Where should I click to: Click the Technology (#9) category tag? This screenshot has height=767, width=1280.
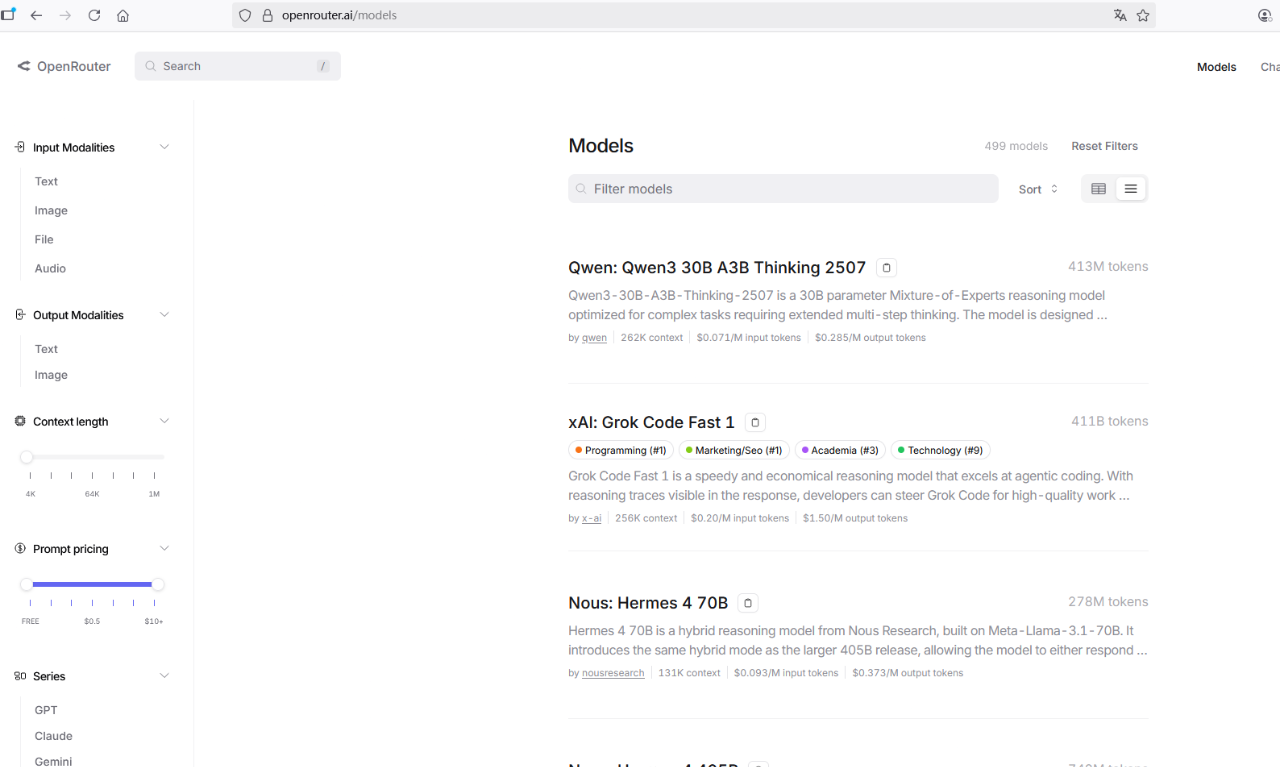pos(939,451)
